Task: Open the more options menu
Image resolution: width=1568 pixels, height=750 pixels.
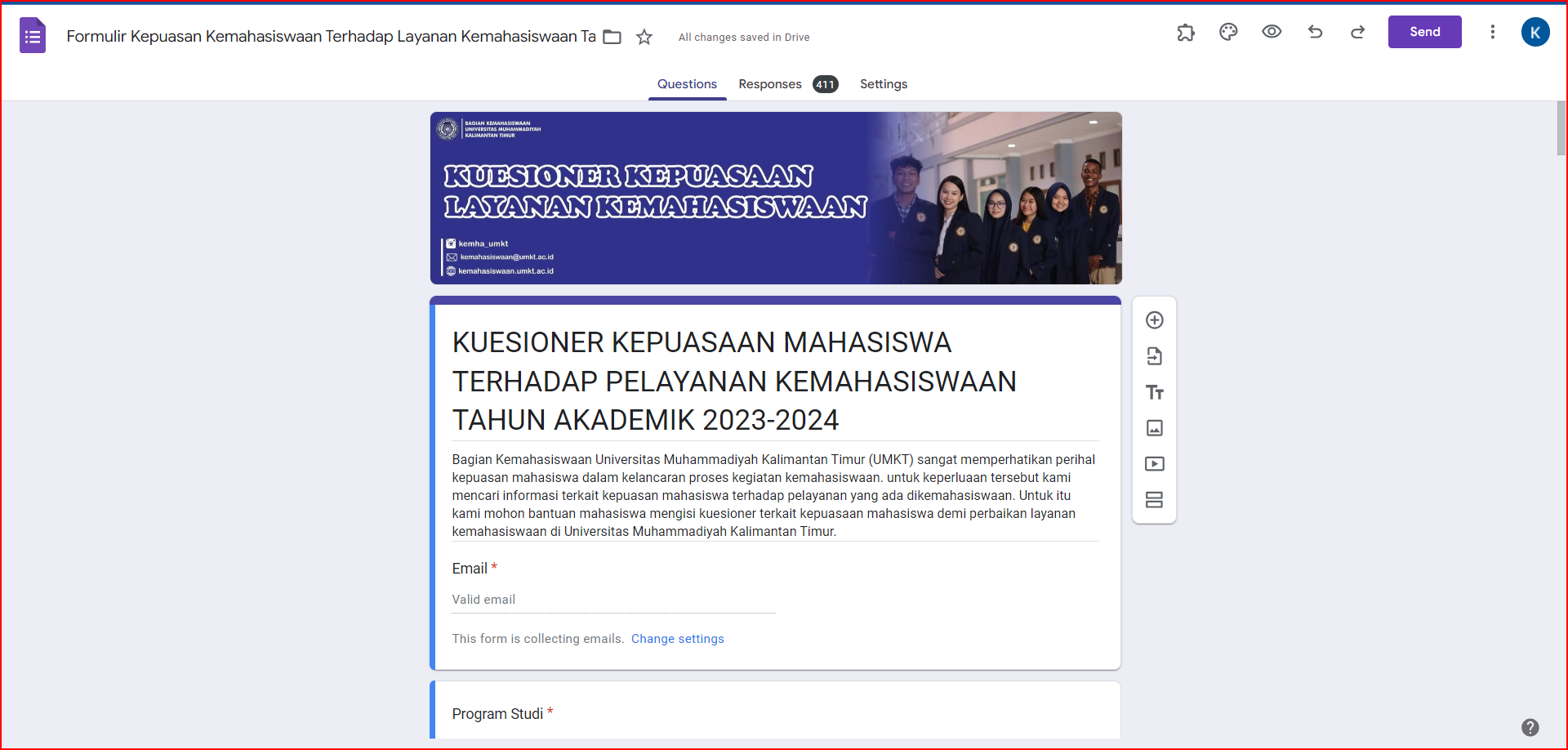Action: (1492, 32)
